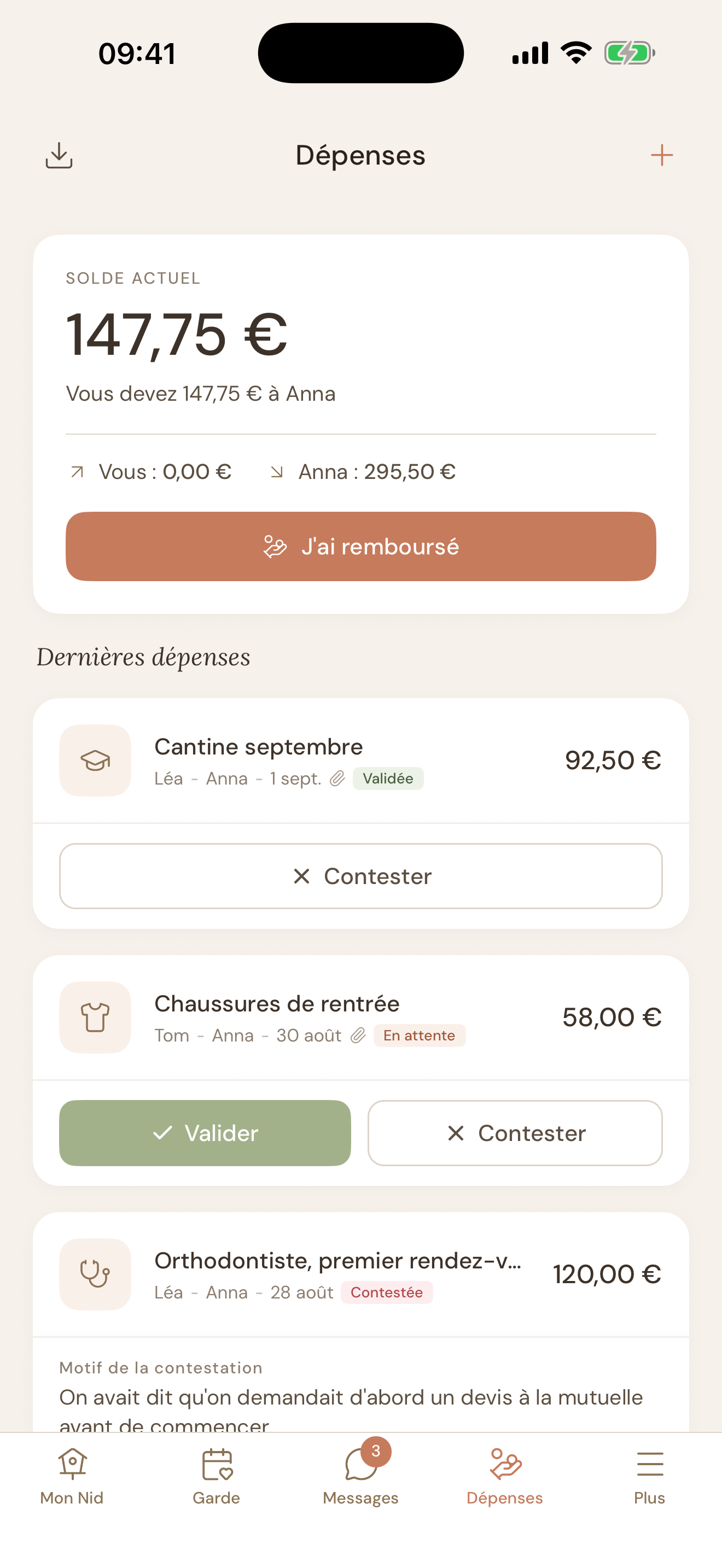
Task: Click the J'ai remboursé button
Action: [361, 546]
